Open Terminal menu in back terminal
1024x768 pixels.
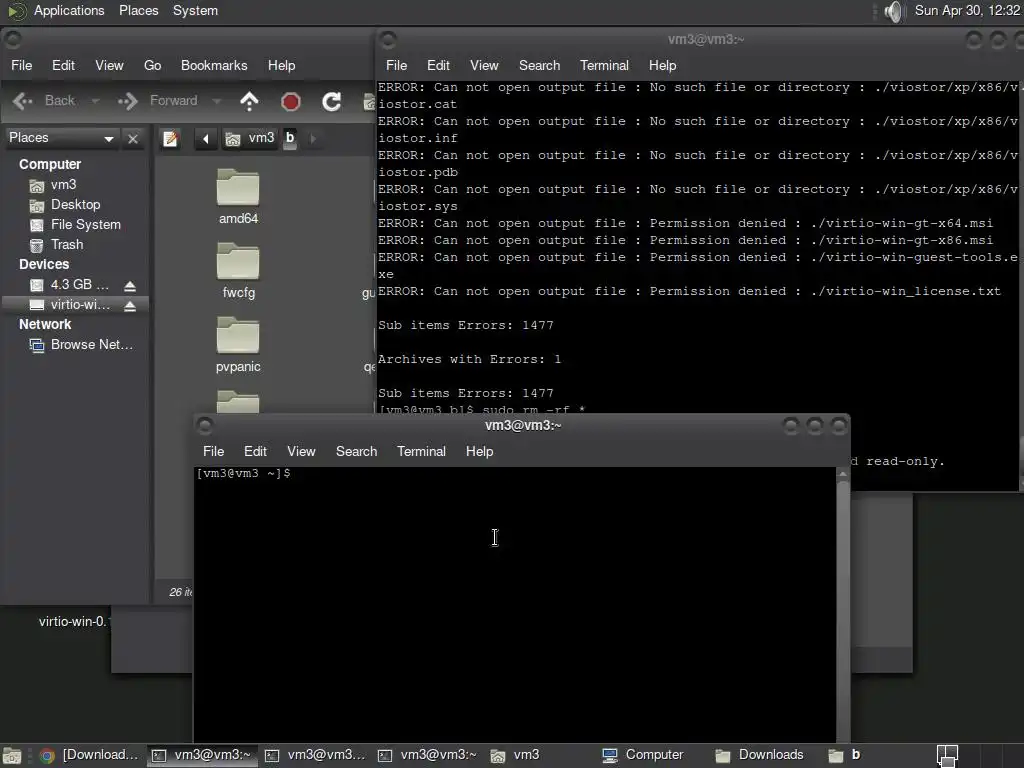[604, 65]
